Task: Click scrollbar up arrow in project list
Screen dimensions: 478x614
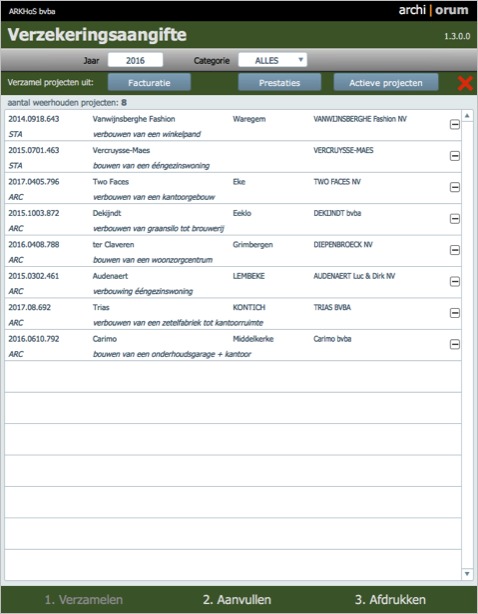Action: 467,116
